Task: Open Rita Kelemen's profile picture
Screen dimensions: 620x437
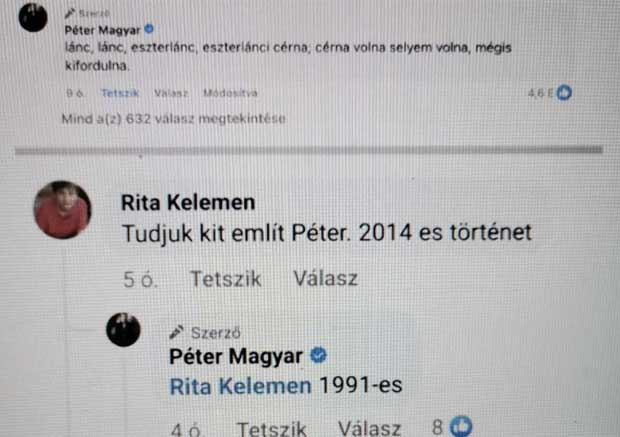Action: [62, 210]
